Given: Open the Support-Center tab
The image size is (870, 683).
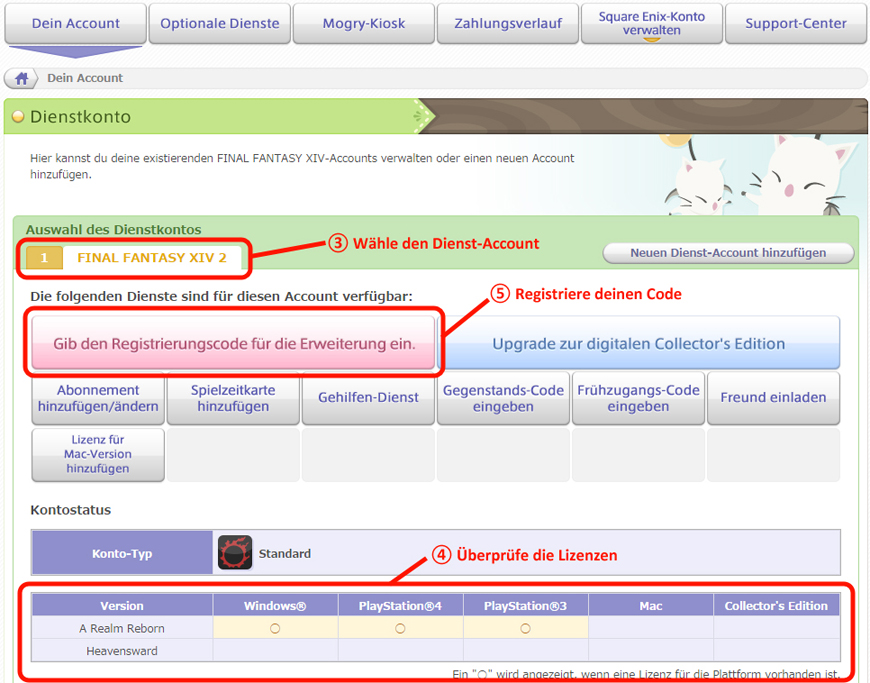Looking at the screenshot, I should coord(796,23).
